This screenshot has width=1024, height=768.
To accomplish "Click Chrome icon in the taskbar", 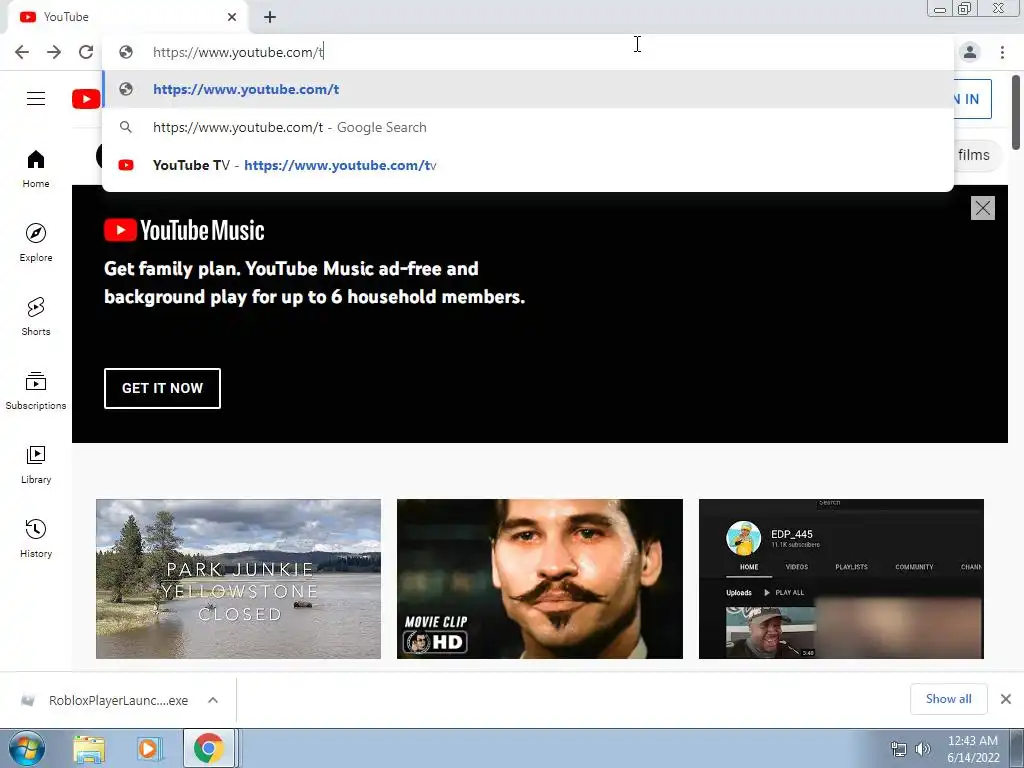I will (x=209, y=749).
